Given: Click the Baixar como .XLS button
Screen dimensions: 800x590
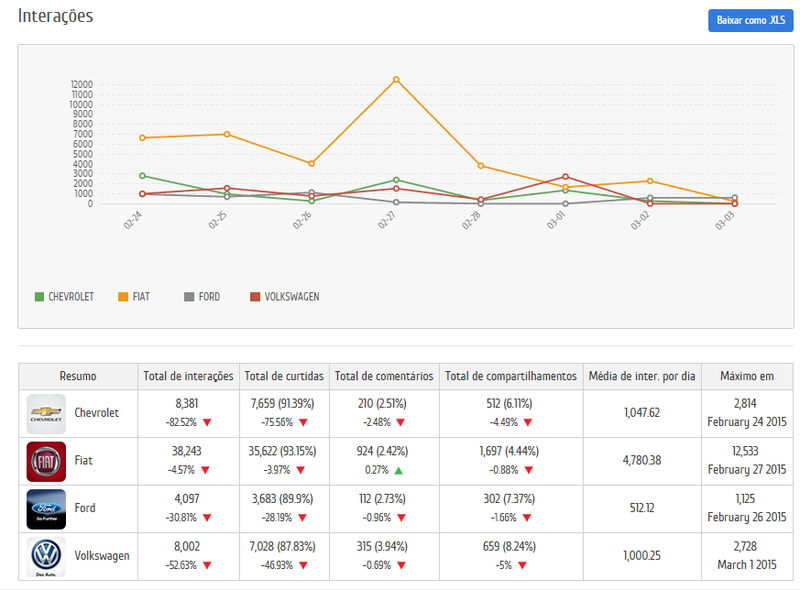Looking at the screenshot, I should [750, 21].
